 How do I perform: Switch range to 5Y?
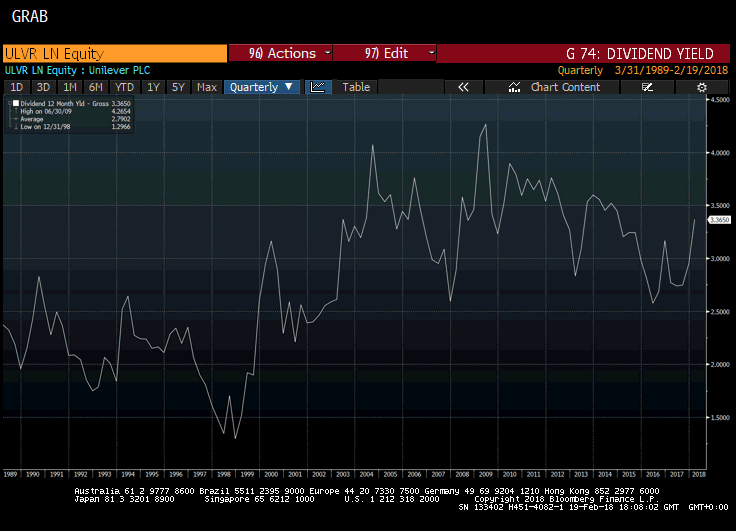coord(178,87)
